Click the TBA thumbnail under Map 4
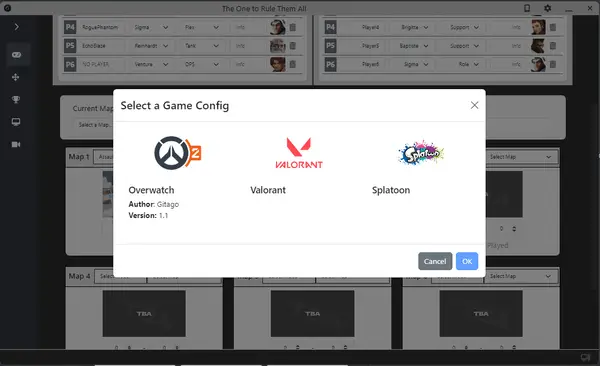This screenshot has height=366, width=600. 144,314
